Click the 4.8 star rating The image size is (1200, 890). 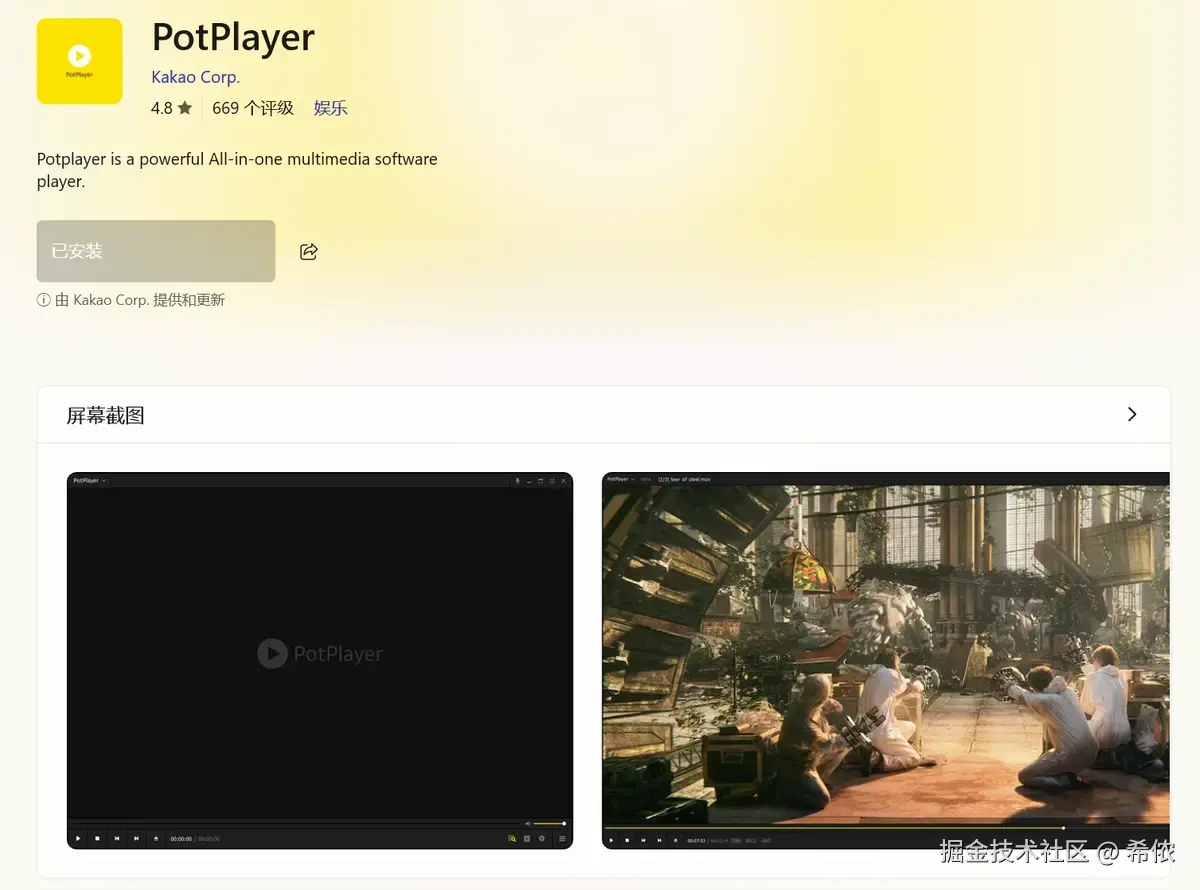[x=171, y=108]
